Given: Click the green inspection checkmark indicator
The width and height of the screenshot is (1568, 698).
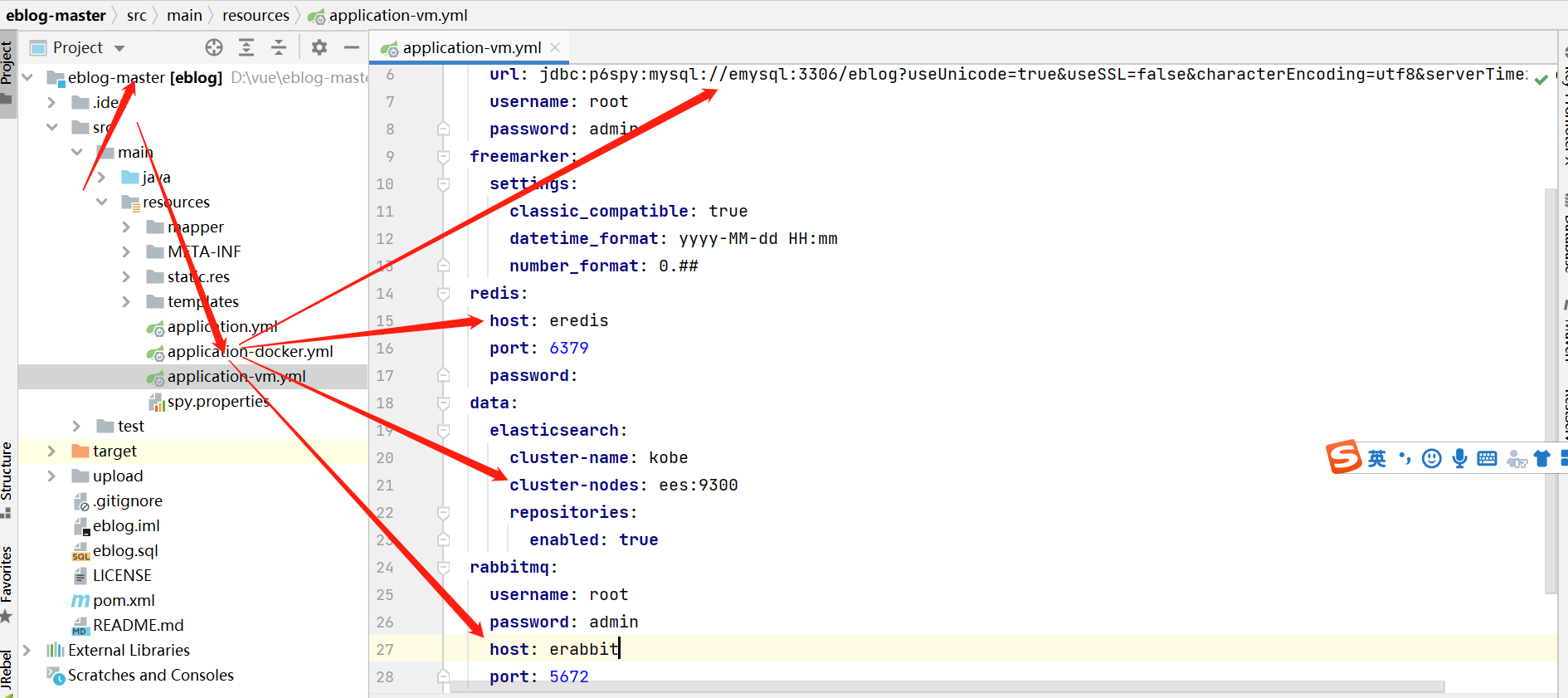Looking at the screenshot, I should point(1541,80).
